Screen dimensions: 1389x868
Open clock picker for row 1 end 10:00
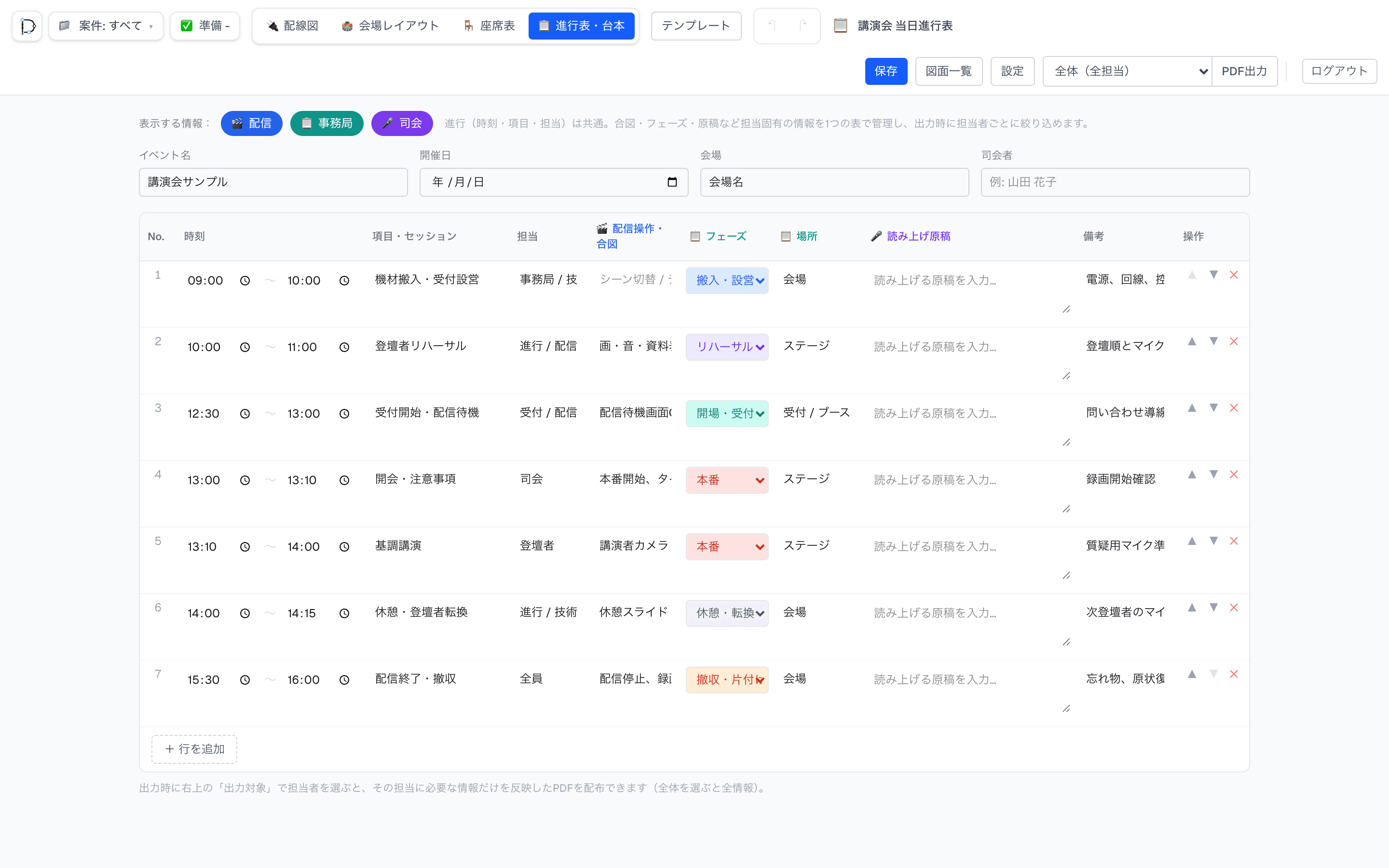[344, 281]
